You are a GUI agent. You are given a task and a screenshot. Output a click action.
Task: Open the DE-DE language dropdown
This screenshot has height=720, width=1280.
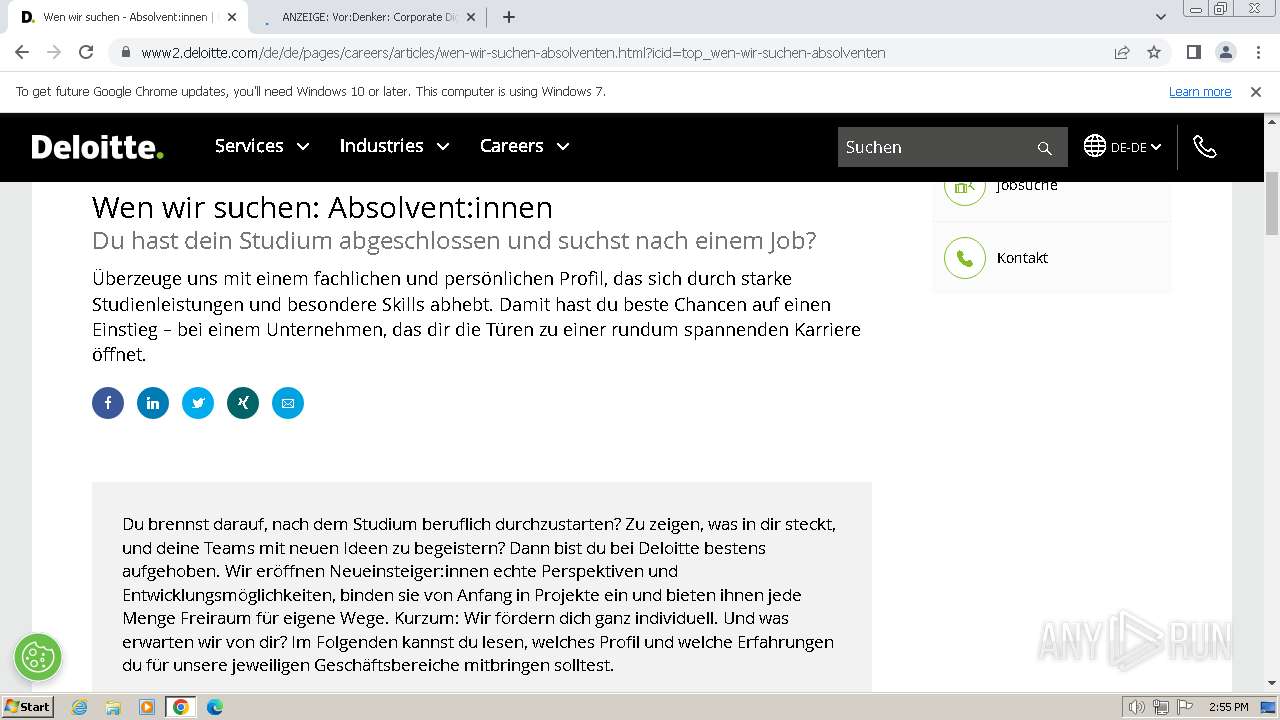pos(1136,147)
